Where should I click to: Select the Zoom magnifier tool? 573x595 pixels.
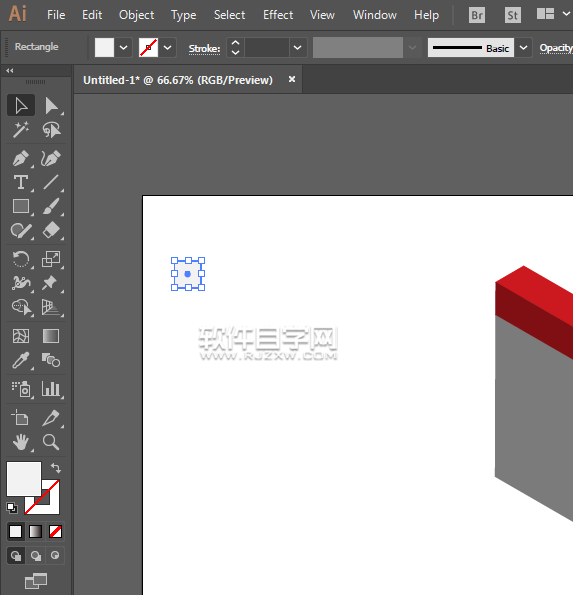51,442
